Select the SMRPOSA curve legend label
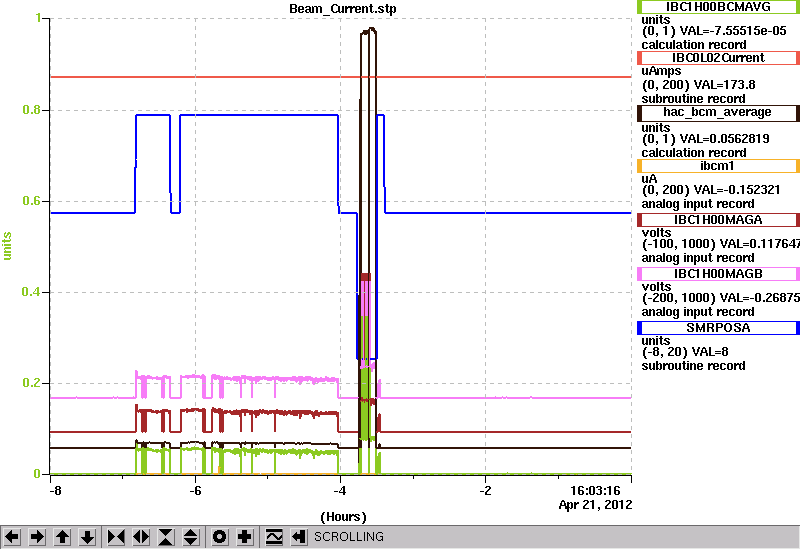The image size is (800, 549). coord(718,328)
